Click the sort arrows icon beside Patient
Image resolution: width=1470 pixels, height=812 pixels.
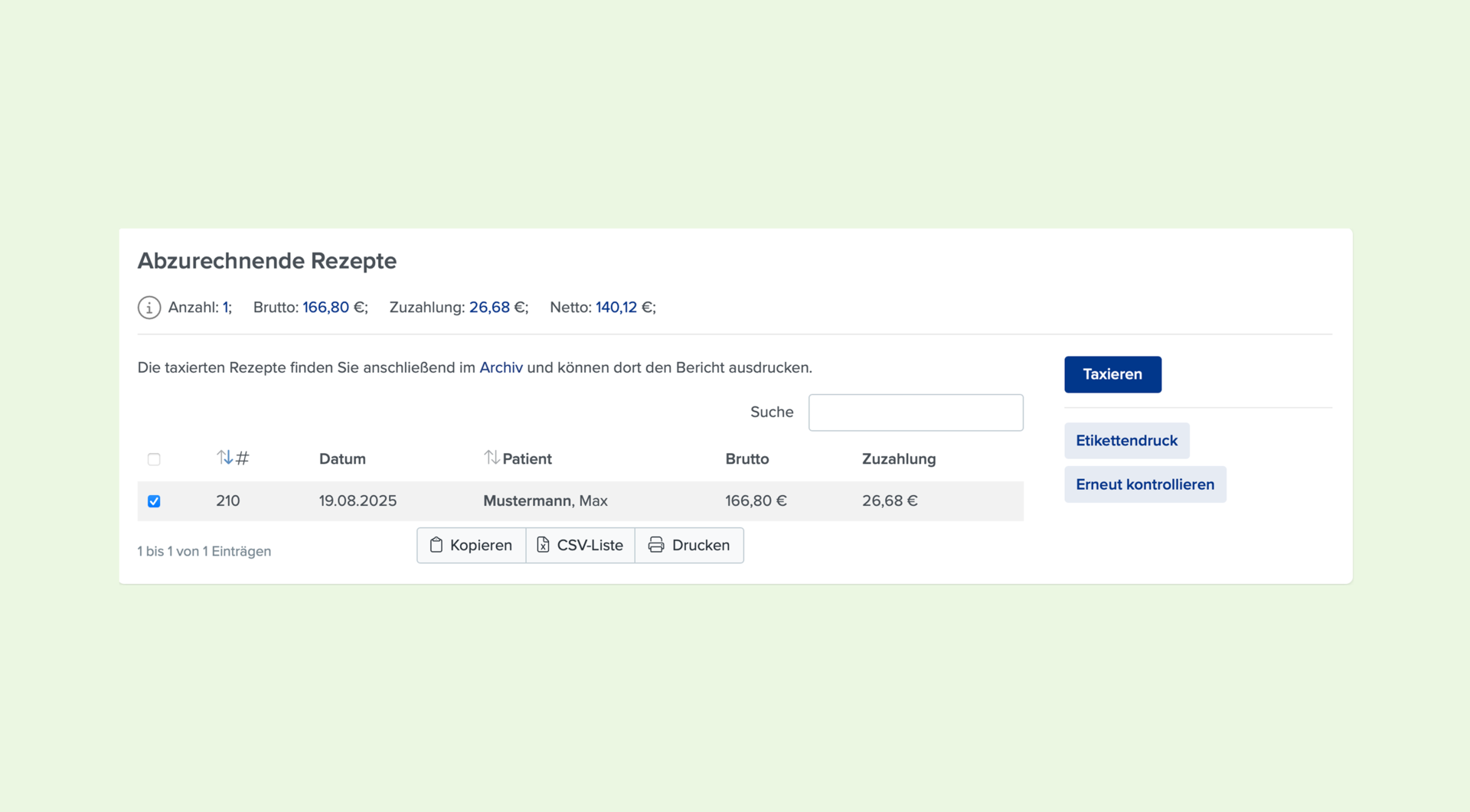pos(492,458)
